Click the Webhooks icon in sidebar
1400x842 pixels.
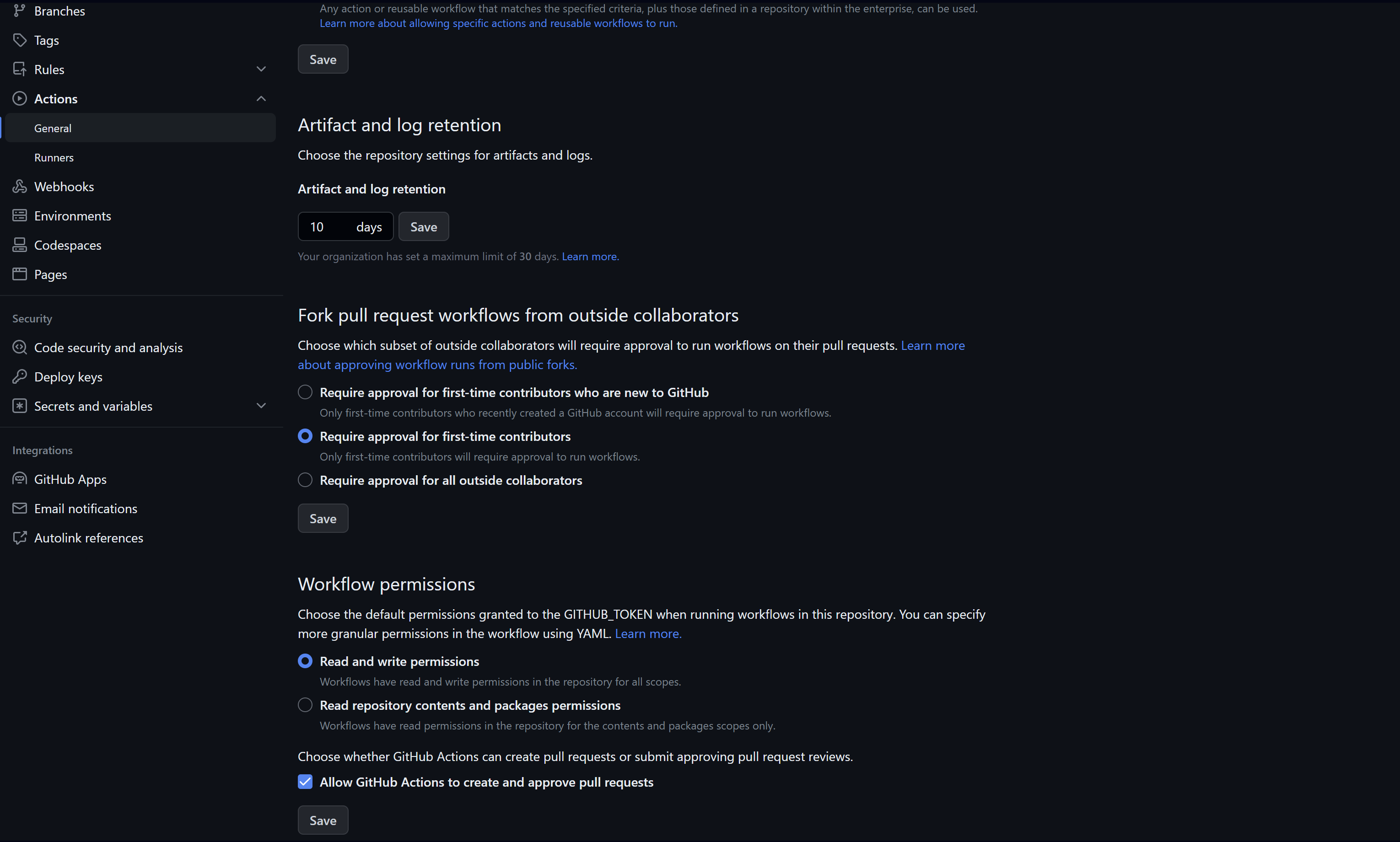pos(21,186)
